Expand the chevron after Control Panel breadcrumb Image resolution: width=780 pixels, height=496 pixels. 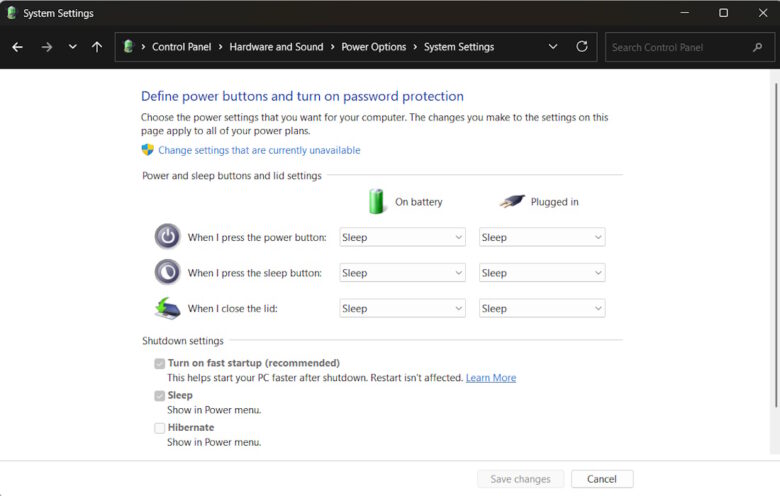click(220, 47)
